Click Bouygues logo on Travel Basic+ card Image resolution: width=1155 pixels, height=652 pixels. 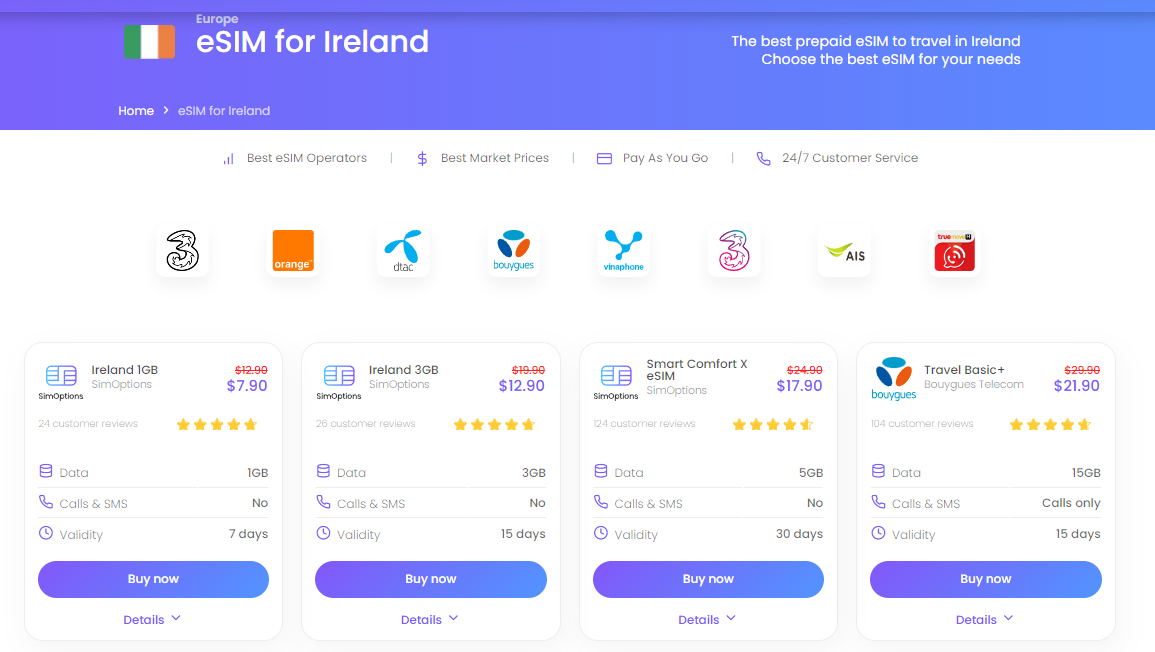894,379
